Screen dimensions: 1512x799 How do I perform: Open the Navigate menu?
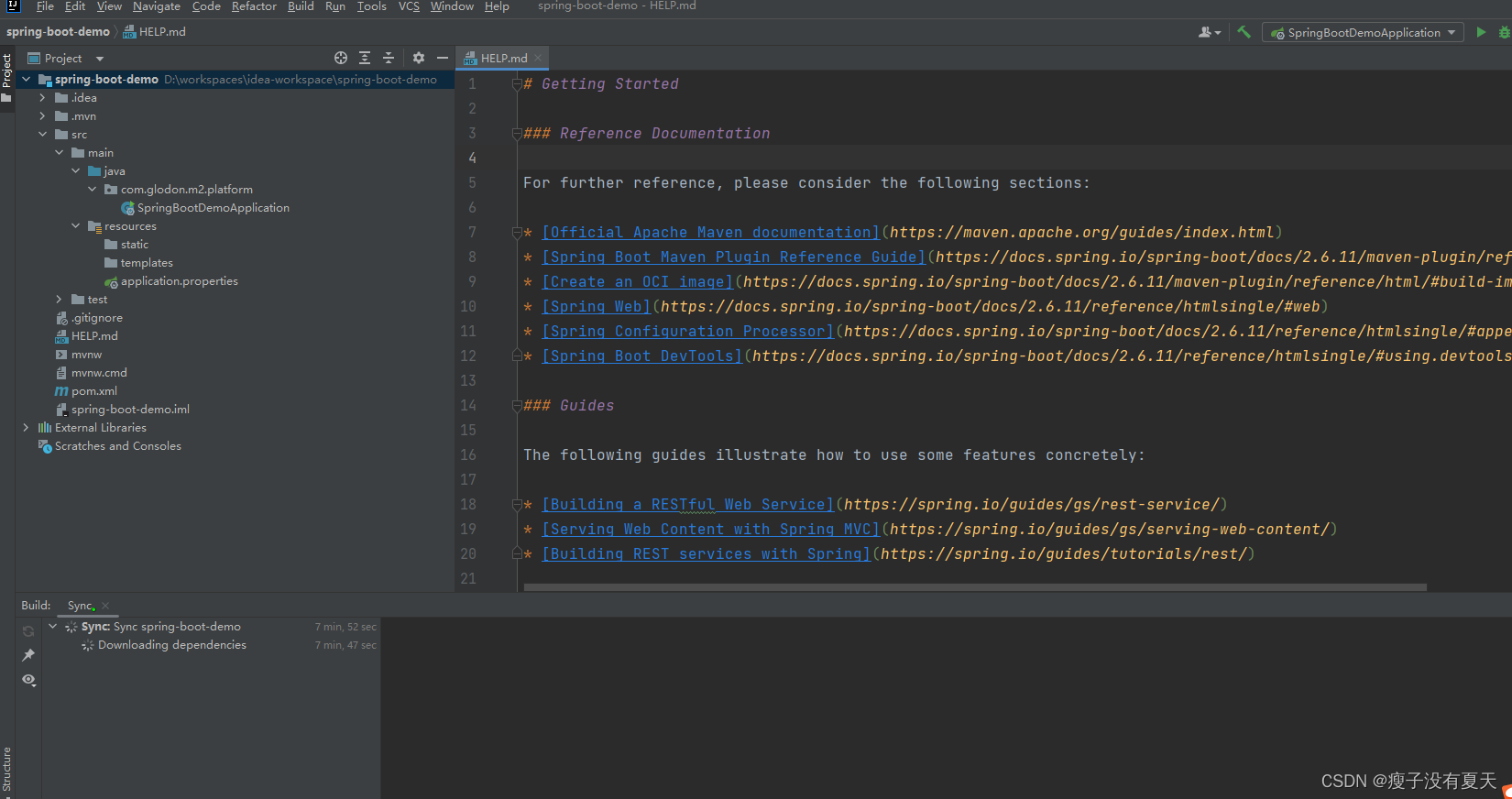pyautogui.click(x=157, y=6)
